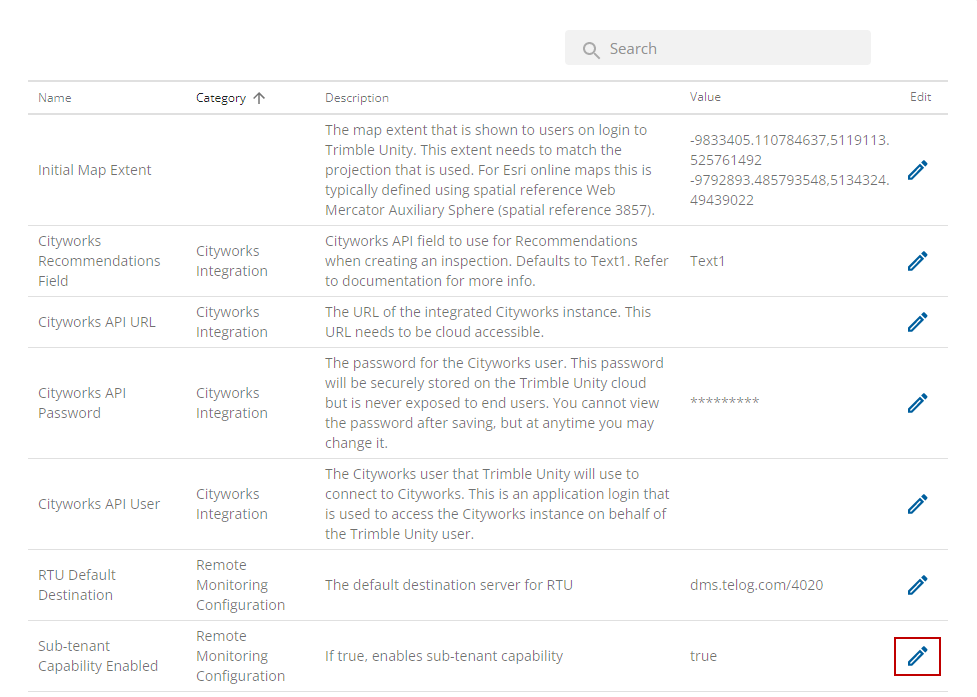This screenshot has width=977, height=697.
Task: Click pencil icon for Cityworks API URL
Action: [x=917, y=322]
